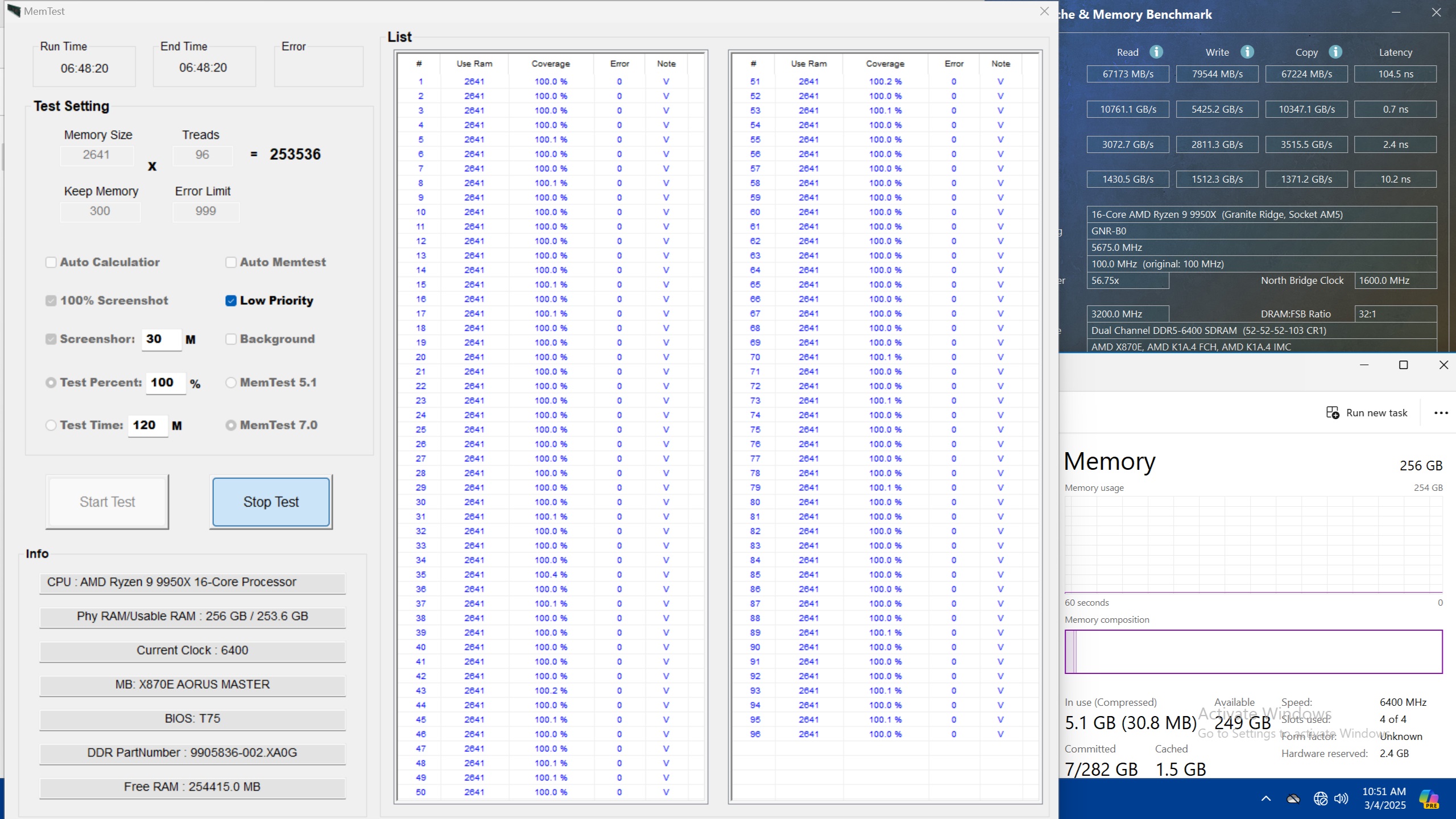
Task: Click the memory read speed 67173 MB/s
Action: (x=1128, y=74)
